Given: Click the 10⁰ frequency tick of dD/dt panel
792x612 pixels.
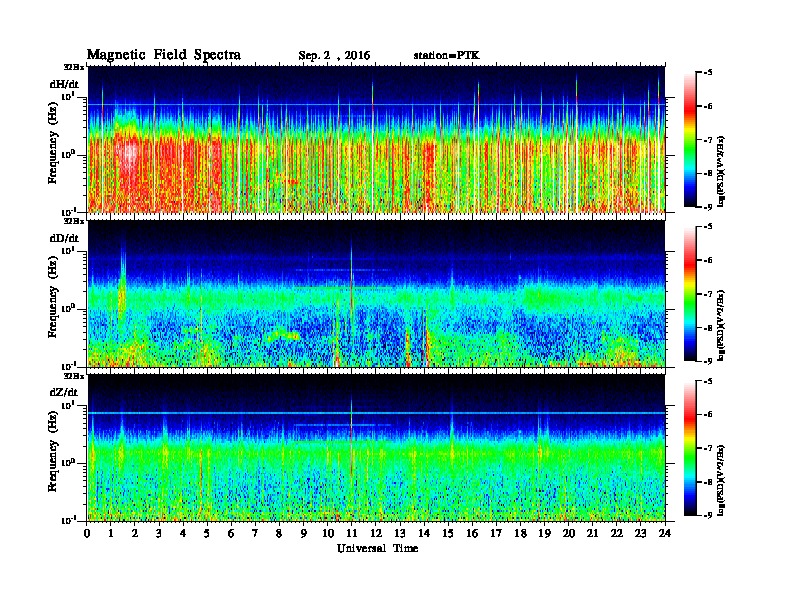Looking at the screenshot, I should (x=69, y=308).
